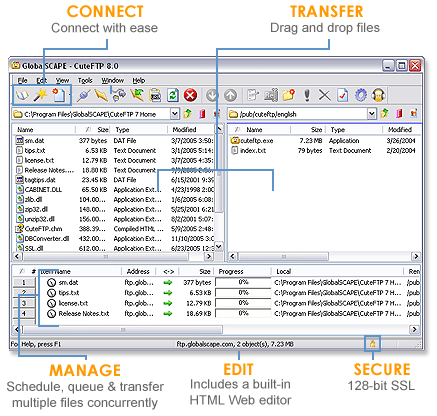Click the green Refresh arrows icon
The width and height of the screenshot is (437, 416).
[x=173, y=96]
